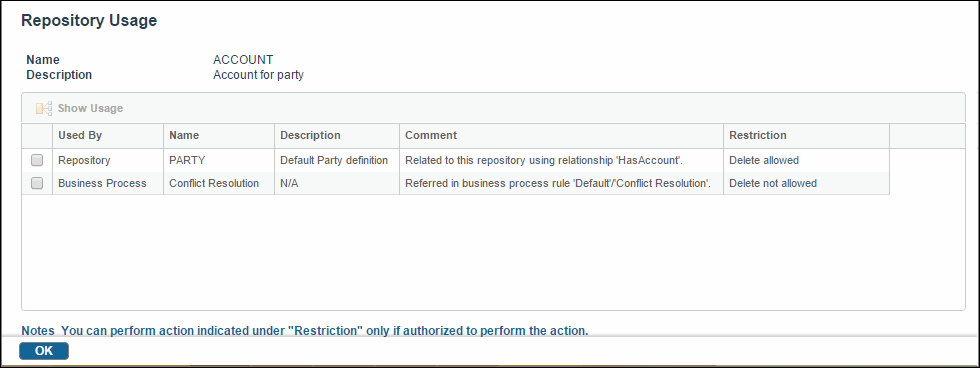The width and height of the screenshot is (980, 368).
Task: Sort by the Used By column header
Action: click(x=108, y=136)
